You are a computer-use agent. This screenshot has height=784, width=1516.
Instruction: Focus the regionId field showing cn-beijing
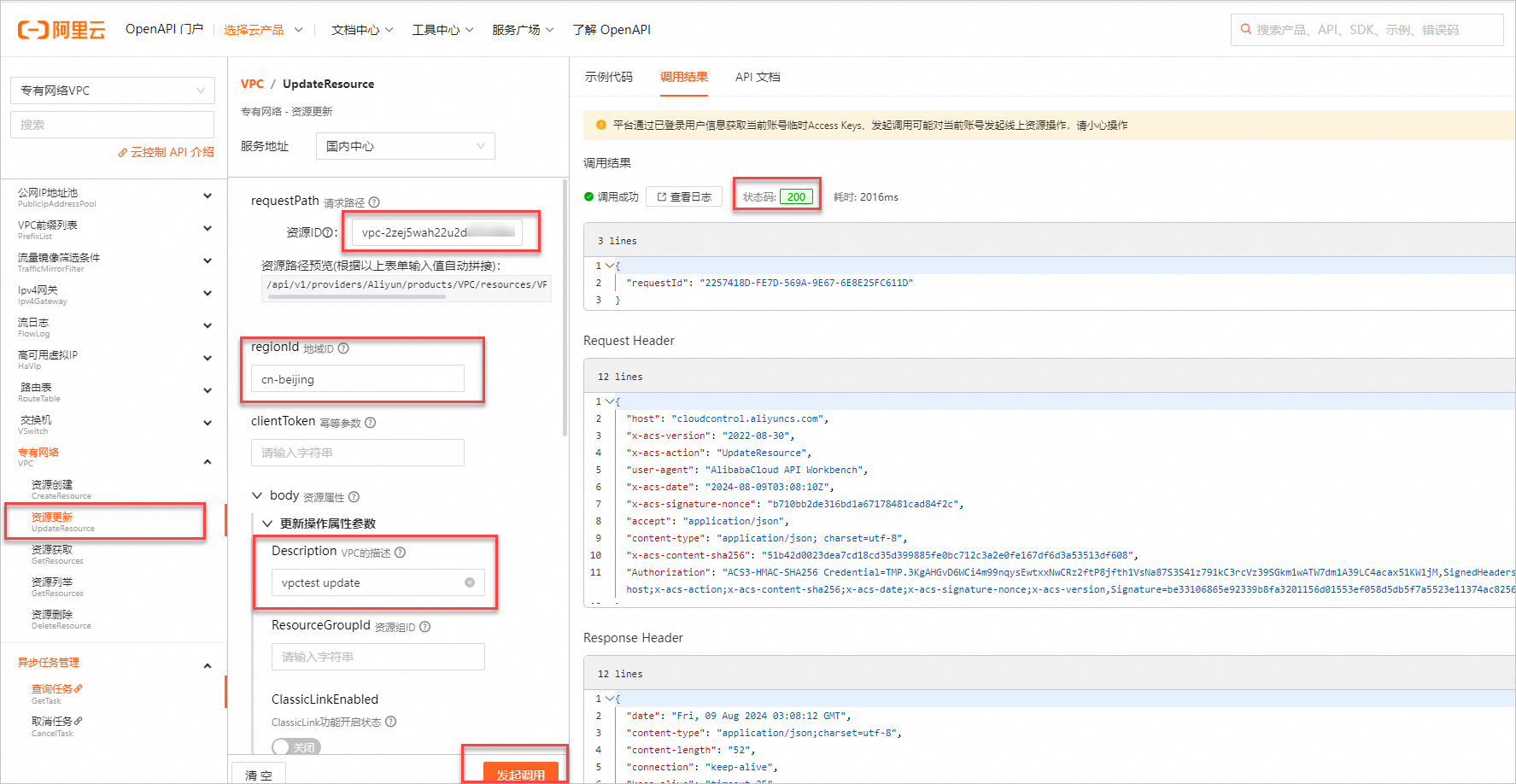click(358, 379)
